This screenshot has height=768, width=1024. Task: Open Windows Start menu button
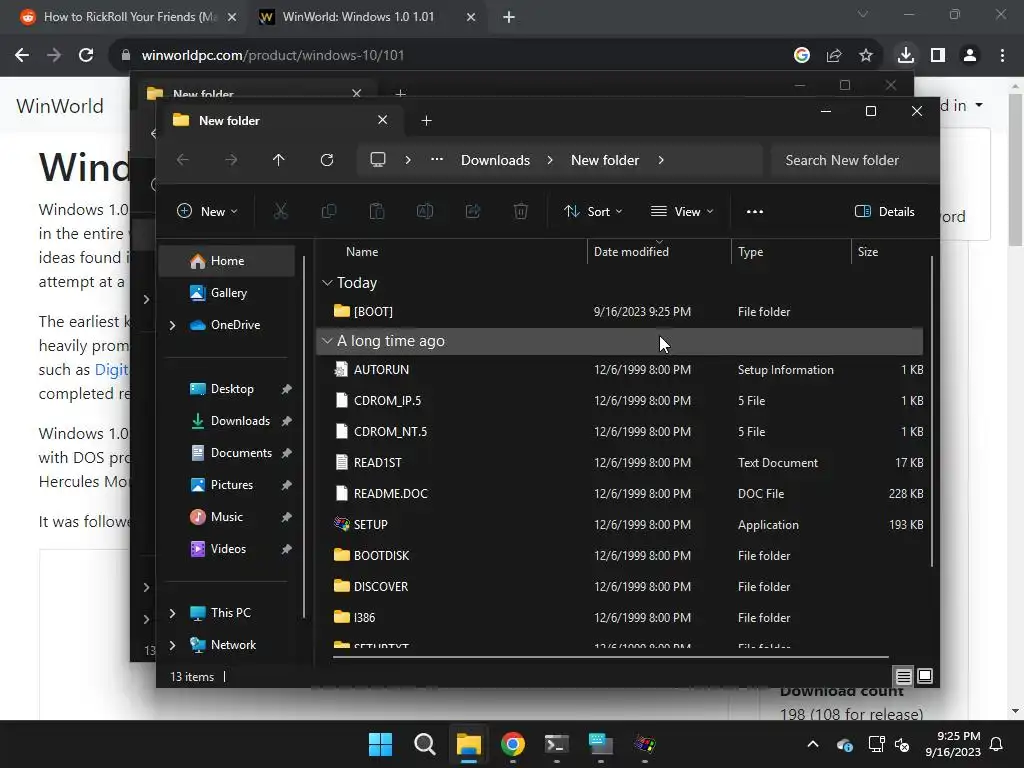[x=380, y=744]
